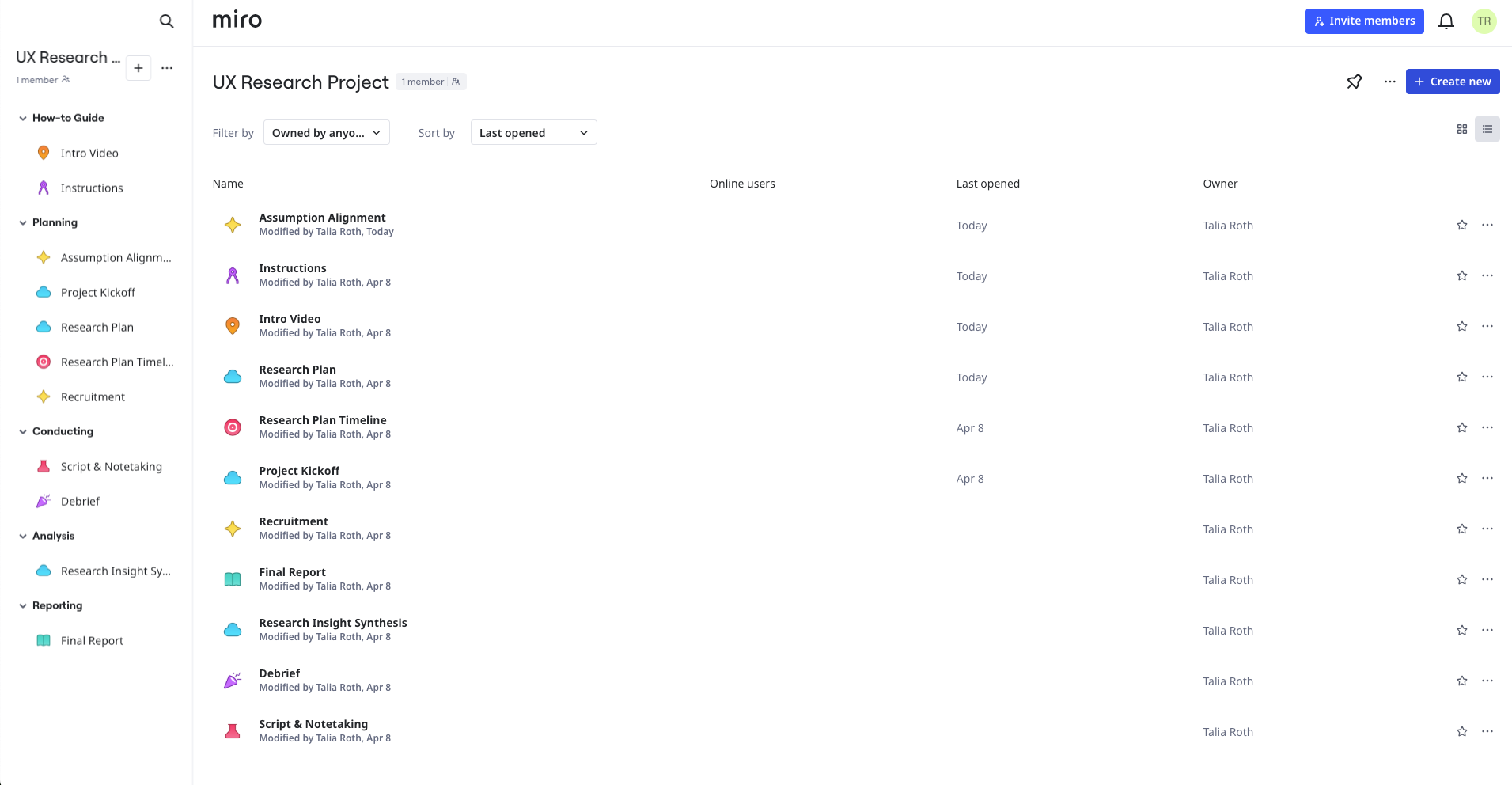Screen dimensions: 1512x785
Task: Star the Script & Notetaking board
Action: [1462, 731]
